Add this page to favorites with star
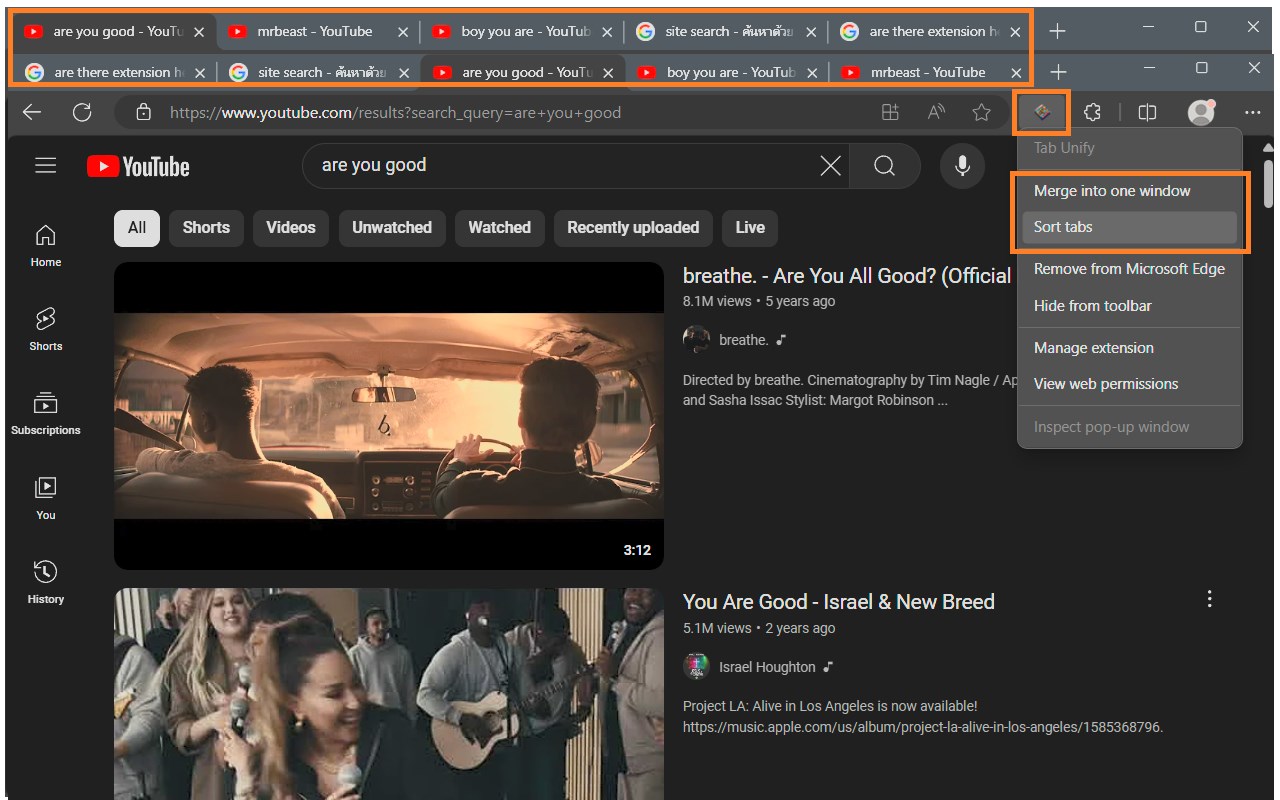Viewport: 1280px width, 800px height. (x=982, y=112)
